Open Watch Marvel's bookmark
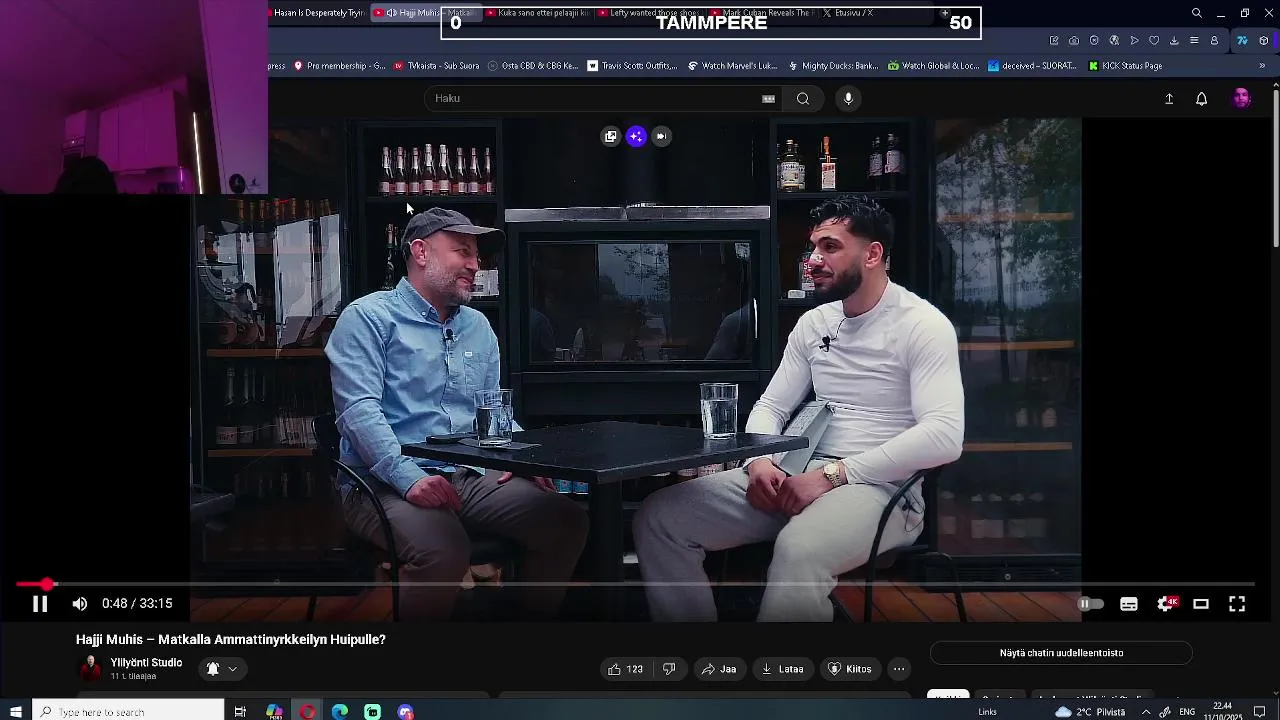 pyautogui.click(x=732, y=66)
